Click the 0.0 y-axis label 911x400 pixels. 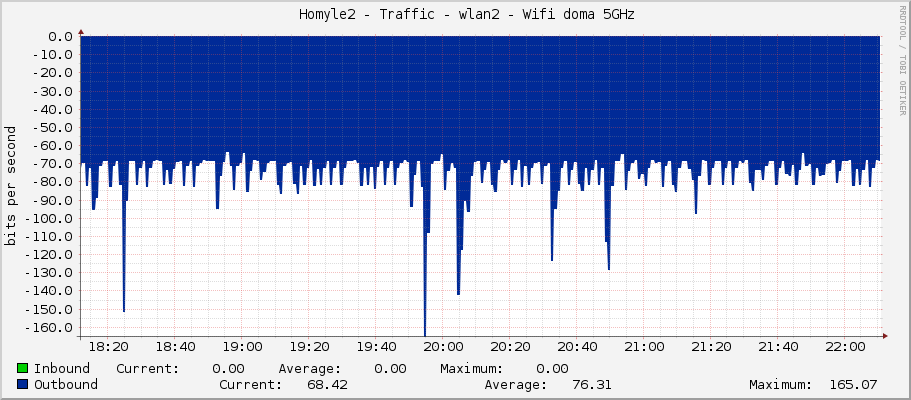pyautogui.click(x=61, y=37)
